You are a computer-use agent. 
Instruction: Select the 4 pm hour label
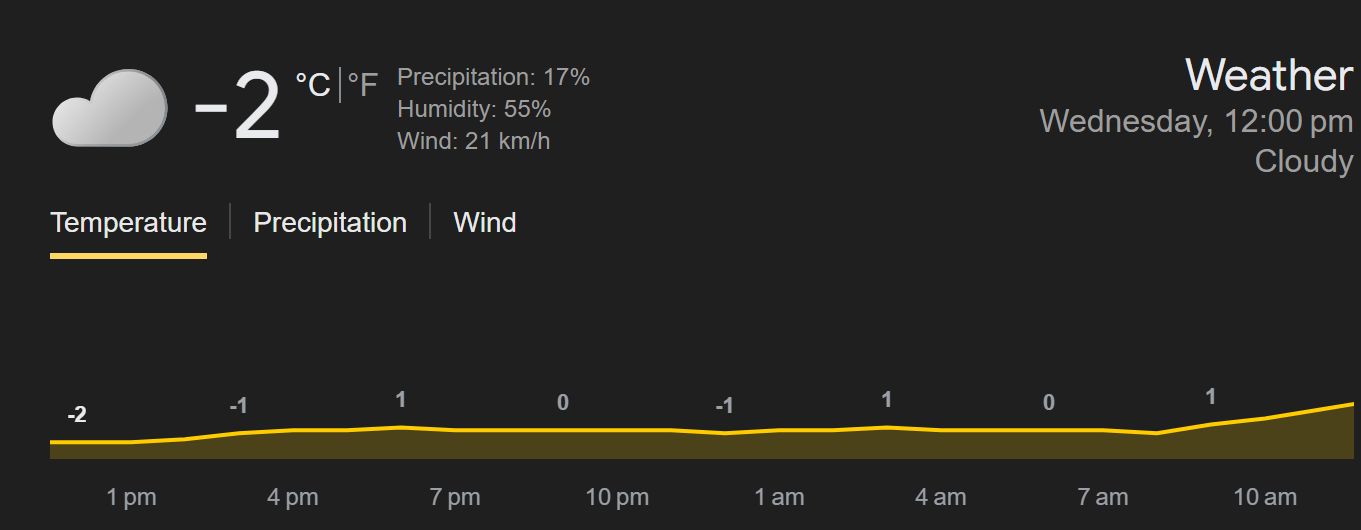pyautogui.click(x=293, y=497)
